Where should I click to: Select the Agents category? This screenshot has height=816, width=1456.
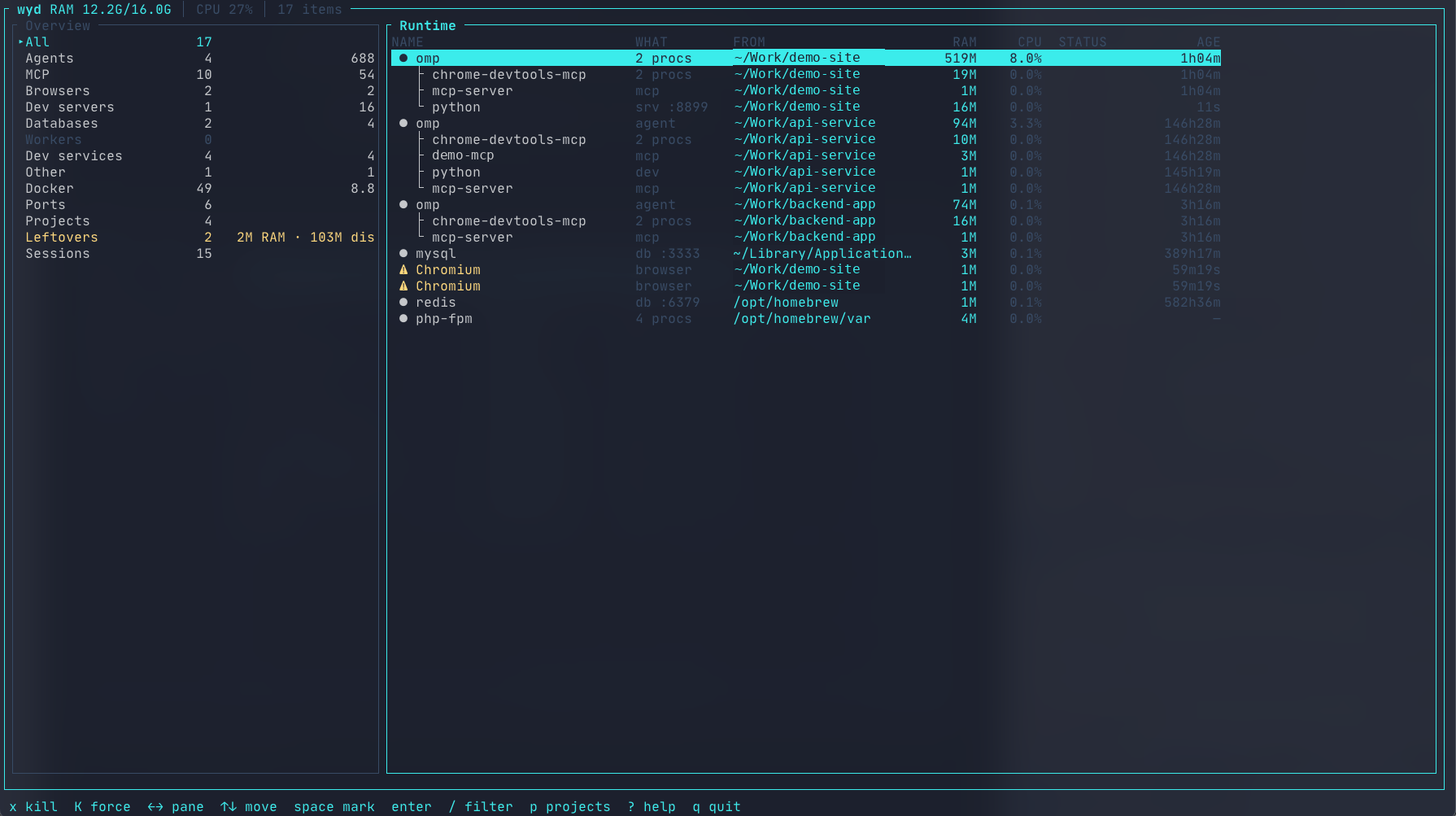[x=196, y=58]
